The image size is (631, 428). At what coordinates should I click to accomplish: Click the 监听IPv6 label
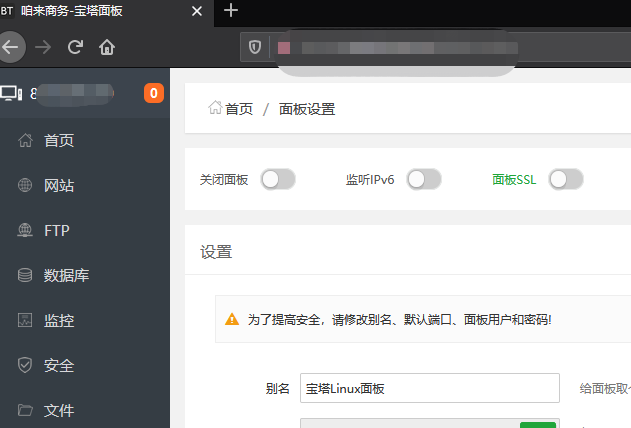[370, 179]
